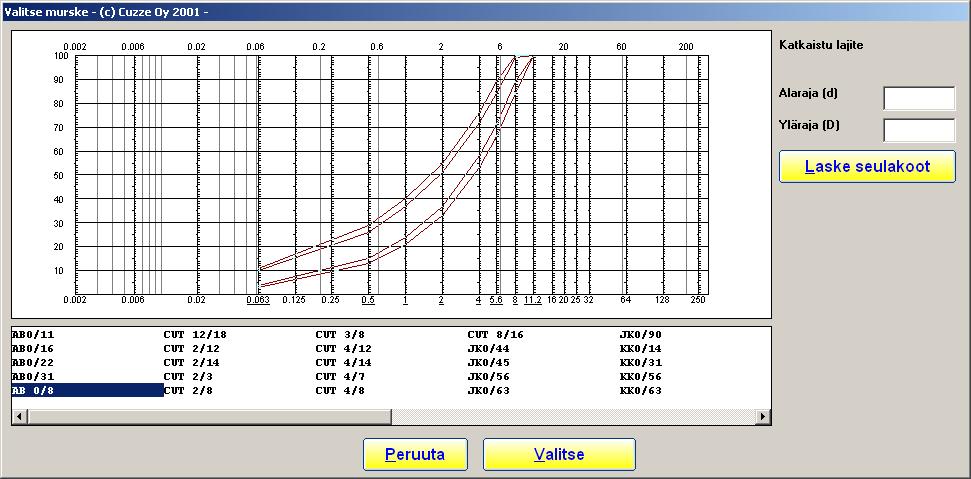Image resolution: width=971 pixels, height=479 pixels.
Task: Click the 128 sieve label below chart
Action: point(663,300)
